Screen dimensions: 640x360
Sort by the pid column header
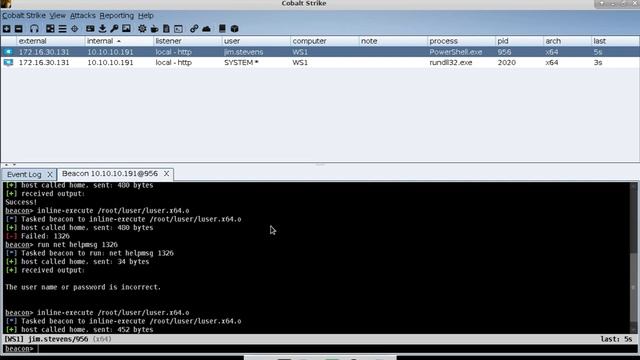coord(519,41)
